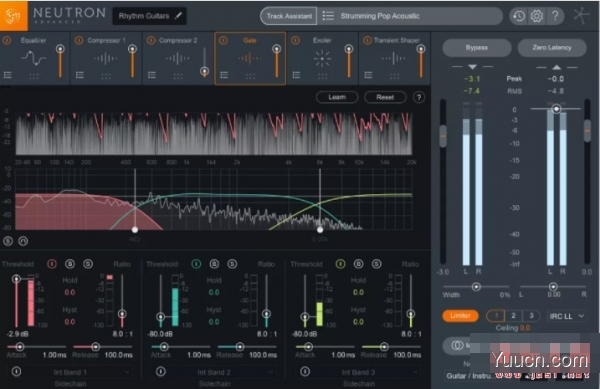Click the Equalizer curve icon

pyautogui.click(x=34, y=58)
